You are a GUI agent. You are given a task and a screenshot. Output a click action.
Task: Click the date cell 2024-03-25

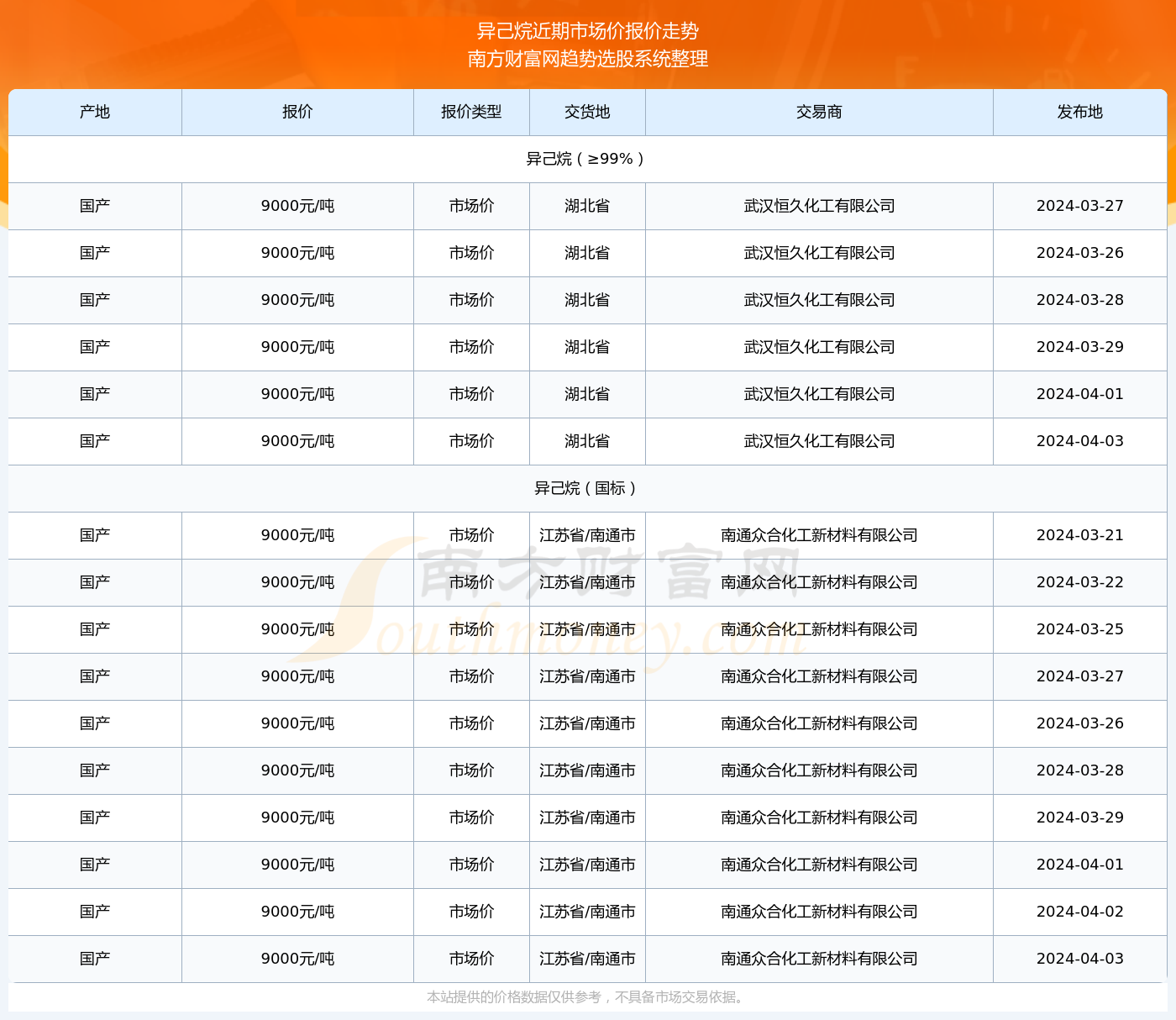[x=1080, y=629]
